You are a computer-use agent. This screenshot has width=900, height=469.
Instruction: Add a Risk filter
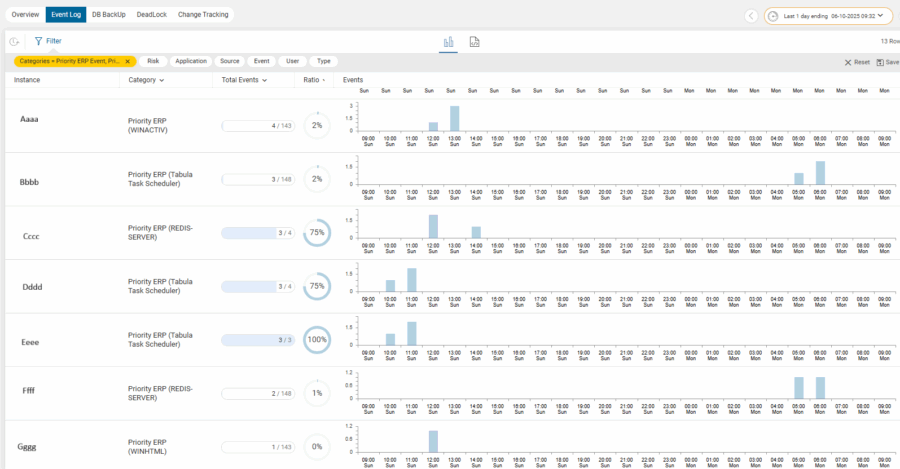tap(153, 61)
